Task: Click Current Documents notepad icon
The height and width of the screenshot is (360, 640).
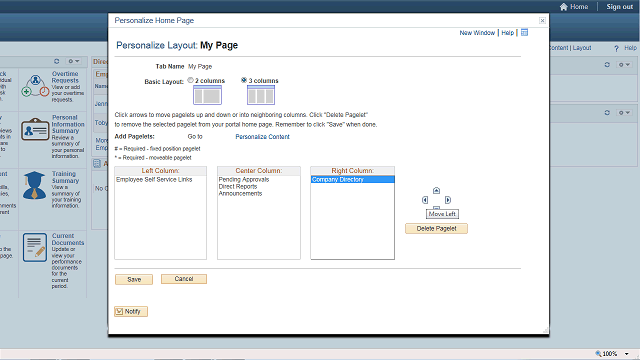Action: click(35, 247)
